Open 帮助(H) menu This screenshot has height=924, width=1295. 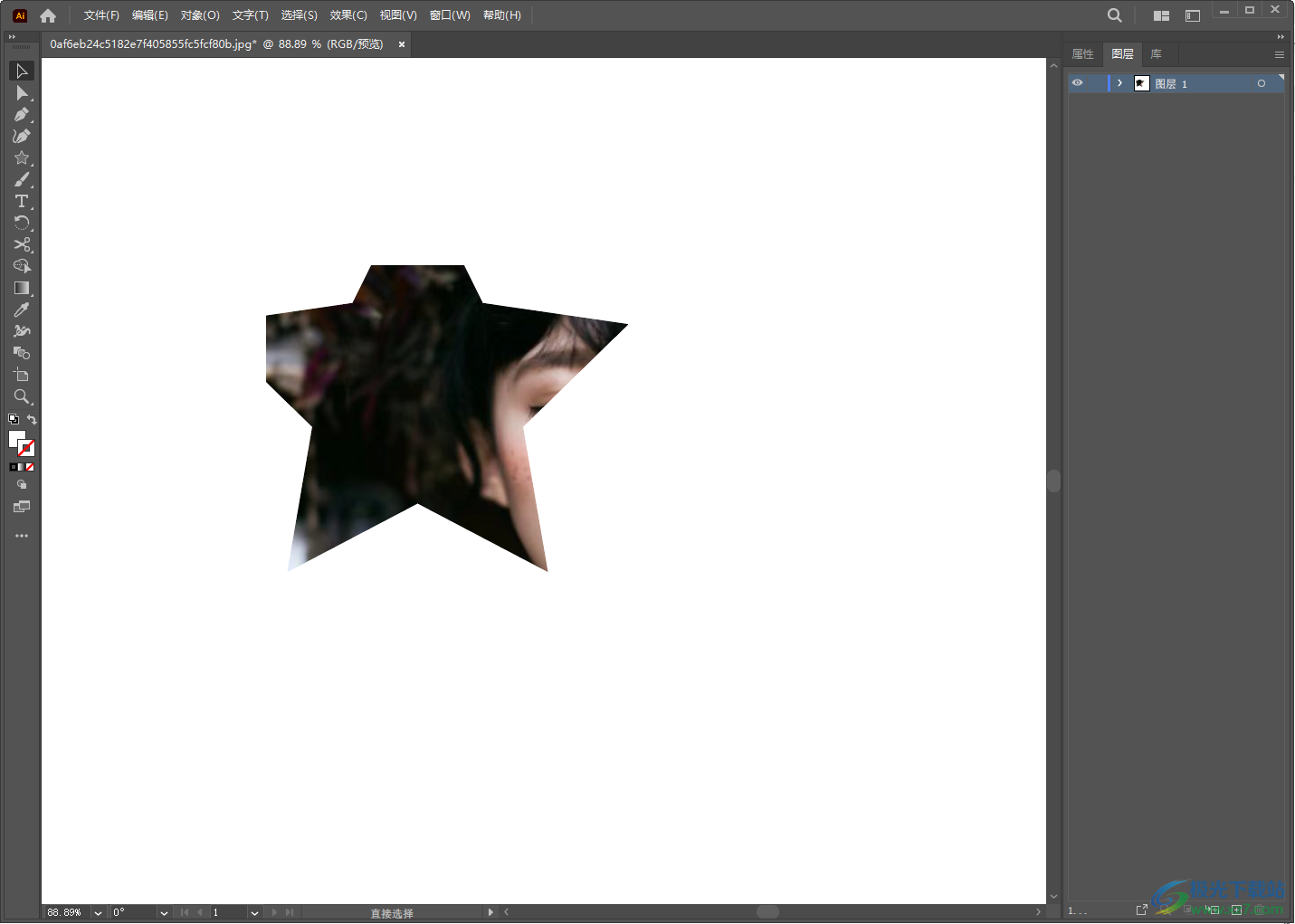[502, 15]
